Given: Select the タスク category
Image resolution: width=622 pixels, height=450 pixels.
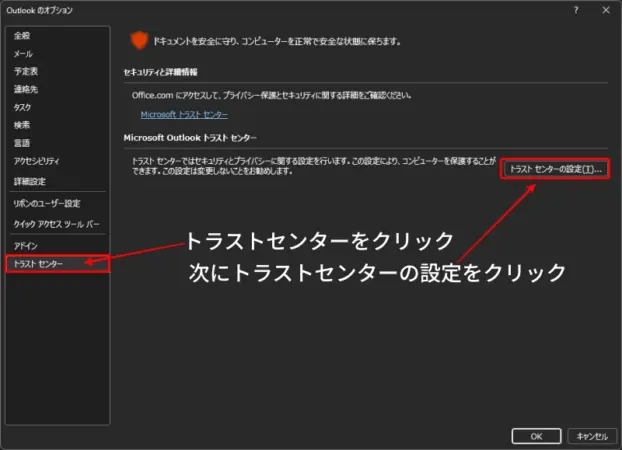Looking at the screenshot, I should tap(22, 107).
